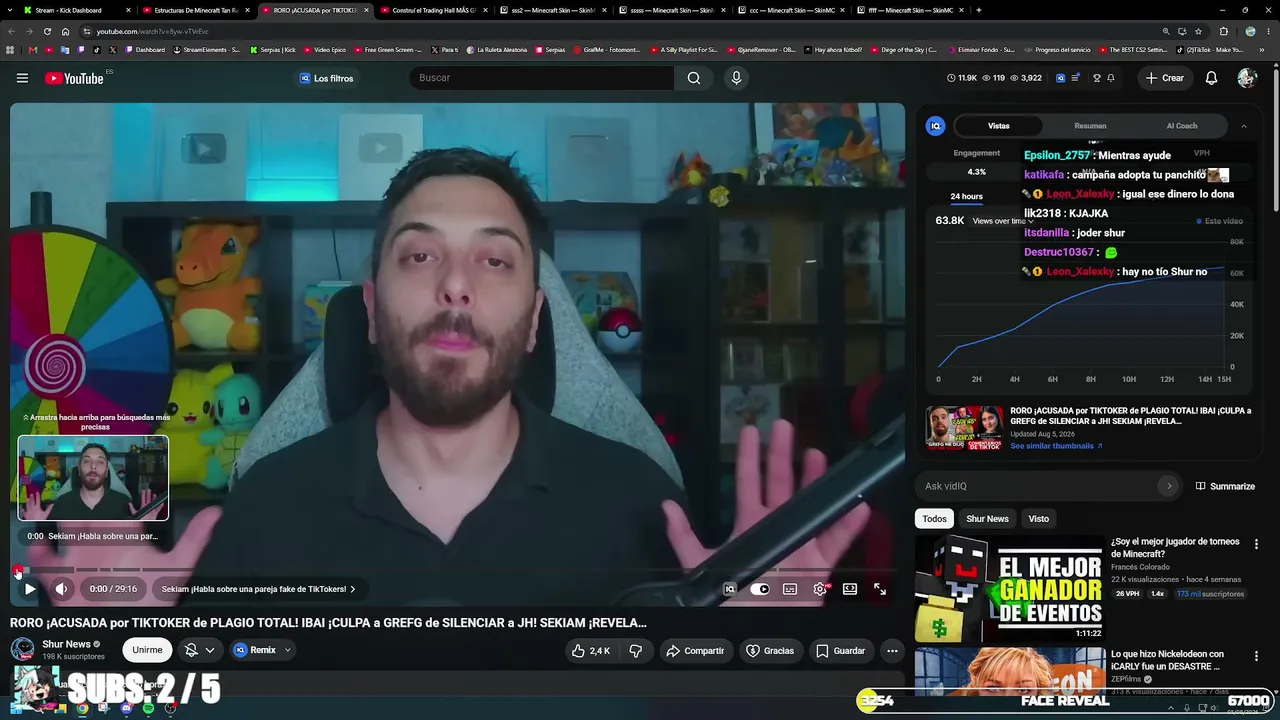Seek on the video progress bar
The image size is (1280, 720).
tap(458, 570)
